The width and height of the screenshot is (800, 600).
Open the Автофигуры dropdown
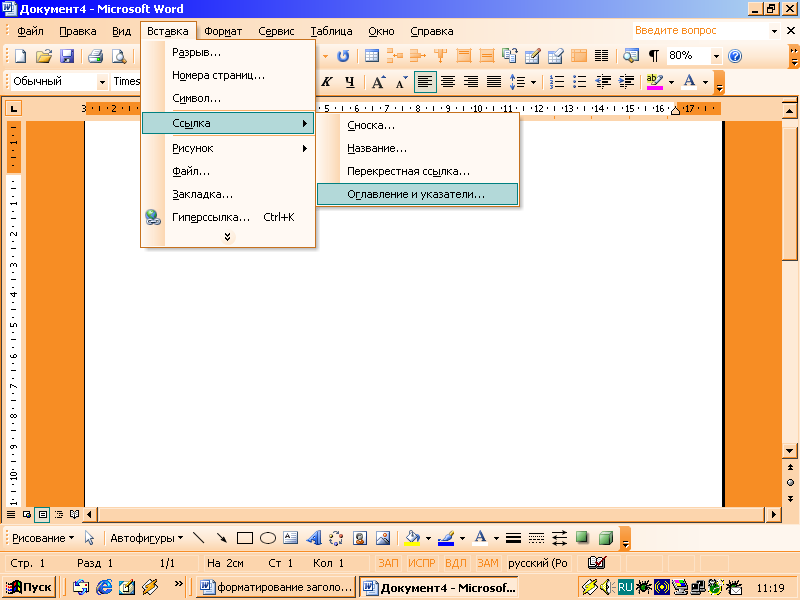[146, 538]
